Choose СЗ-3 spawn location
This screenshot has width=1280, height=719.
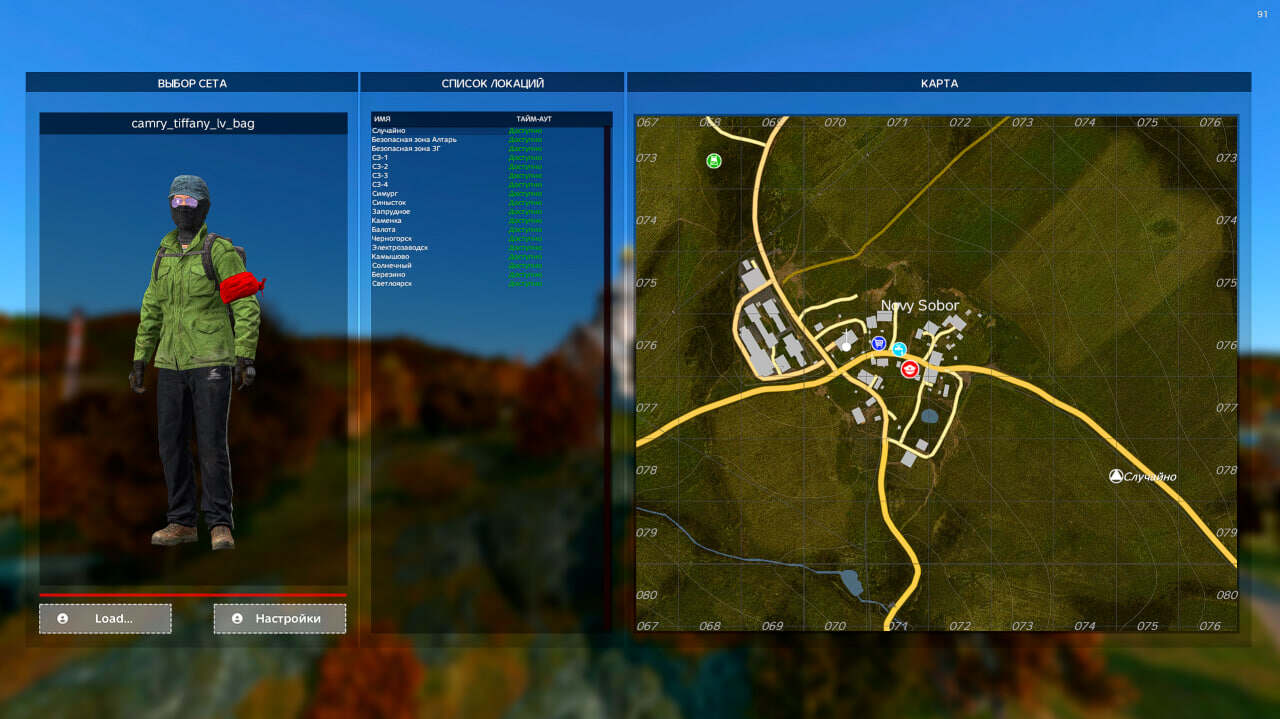pos(488,176)
